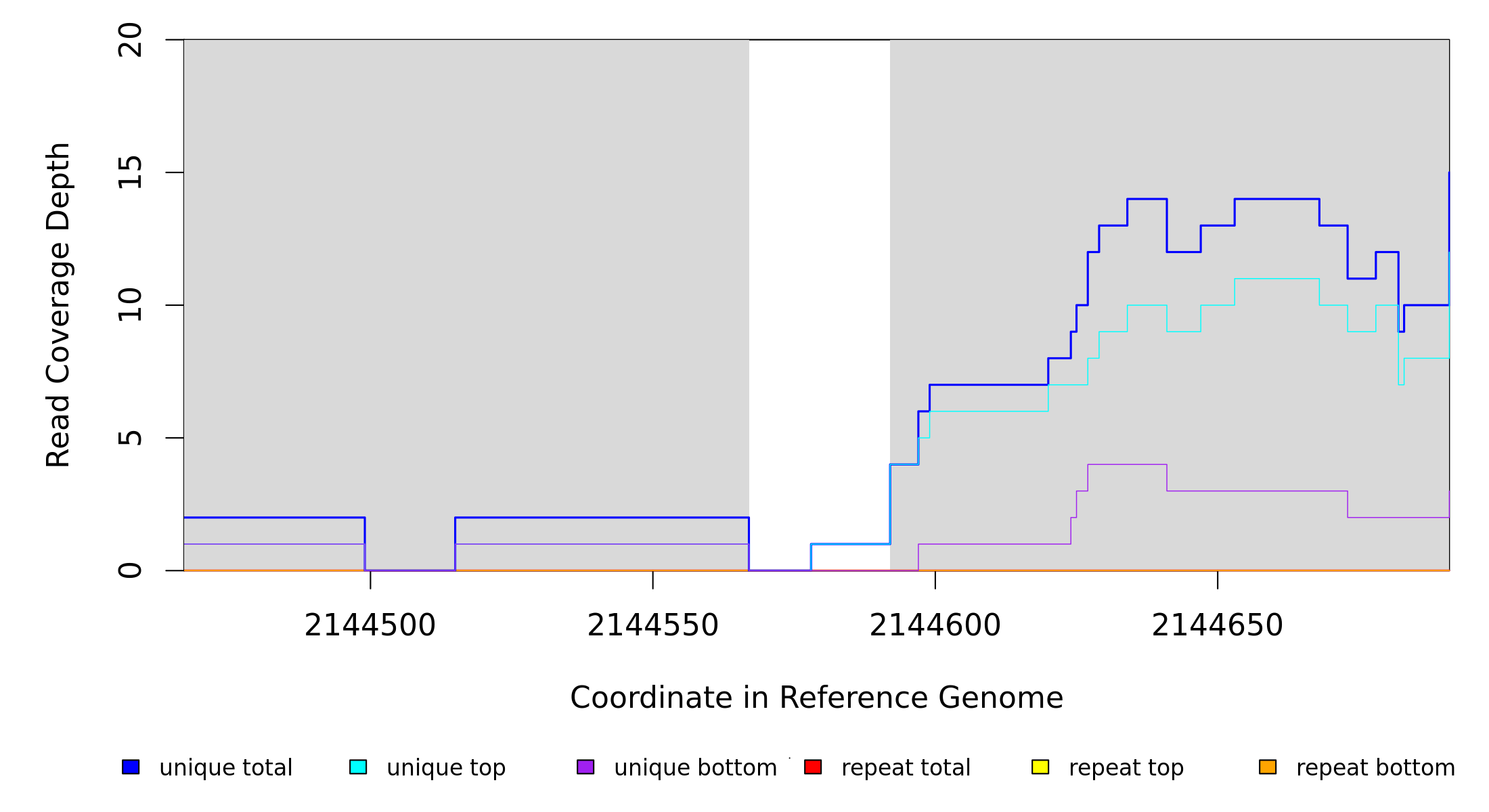
Task: Click the y-axis tick label 10
Action: [130, 305]
